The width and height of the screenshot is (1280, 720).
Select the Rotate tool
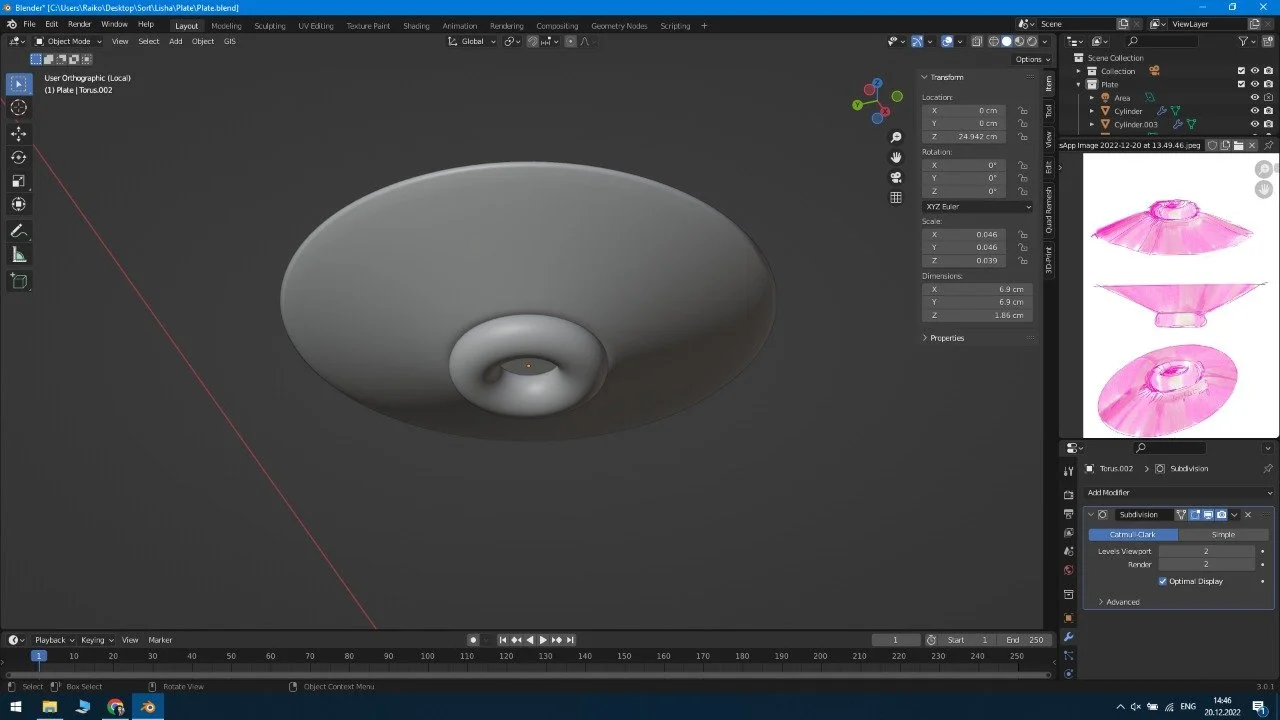[x=19, y=157]
